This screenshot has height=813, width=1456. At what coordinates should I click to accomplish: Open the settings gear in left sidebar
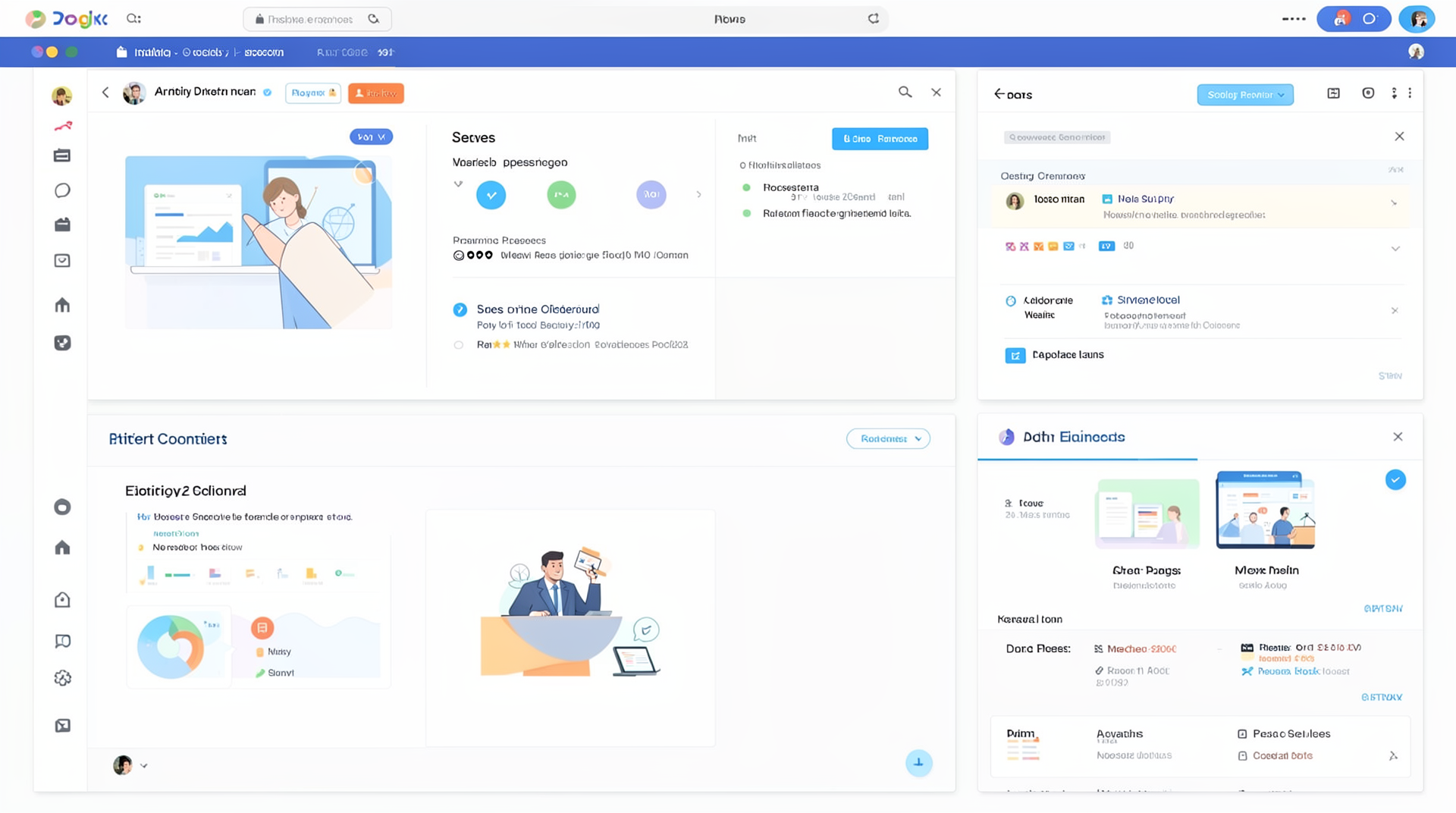[x=62, y=678]
